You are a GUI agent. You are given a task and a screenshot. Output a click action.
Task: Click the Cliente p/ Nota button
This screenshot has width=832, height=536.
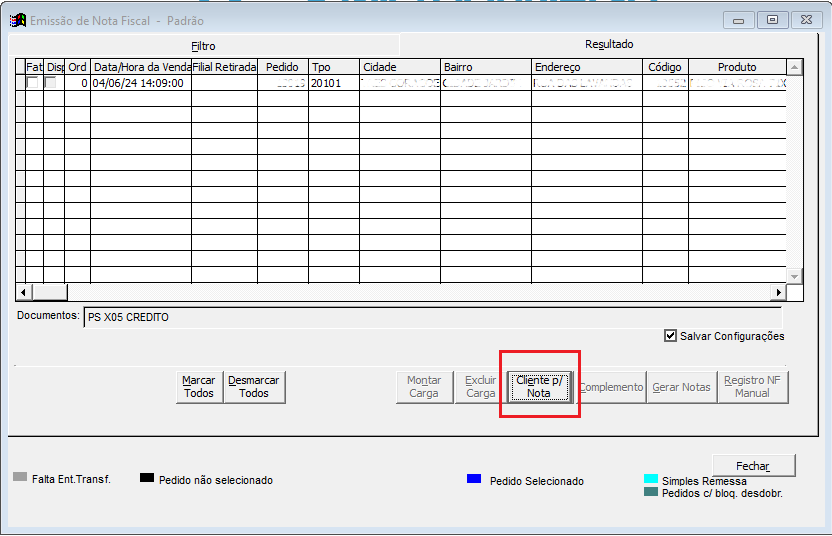(539, 387)
